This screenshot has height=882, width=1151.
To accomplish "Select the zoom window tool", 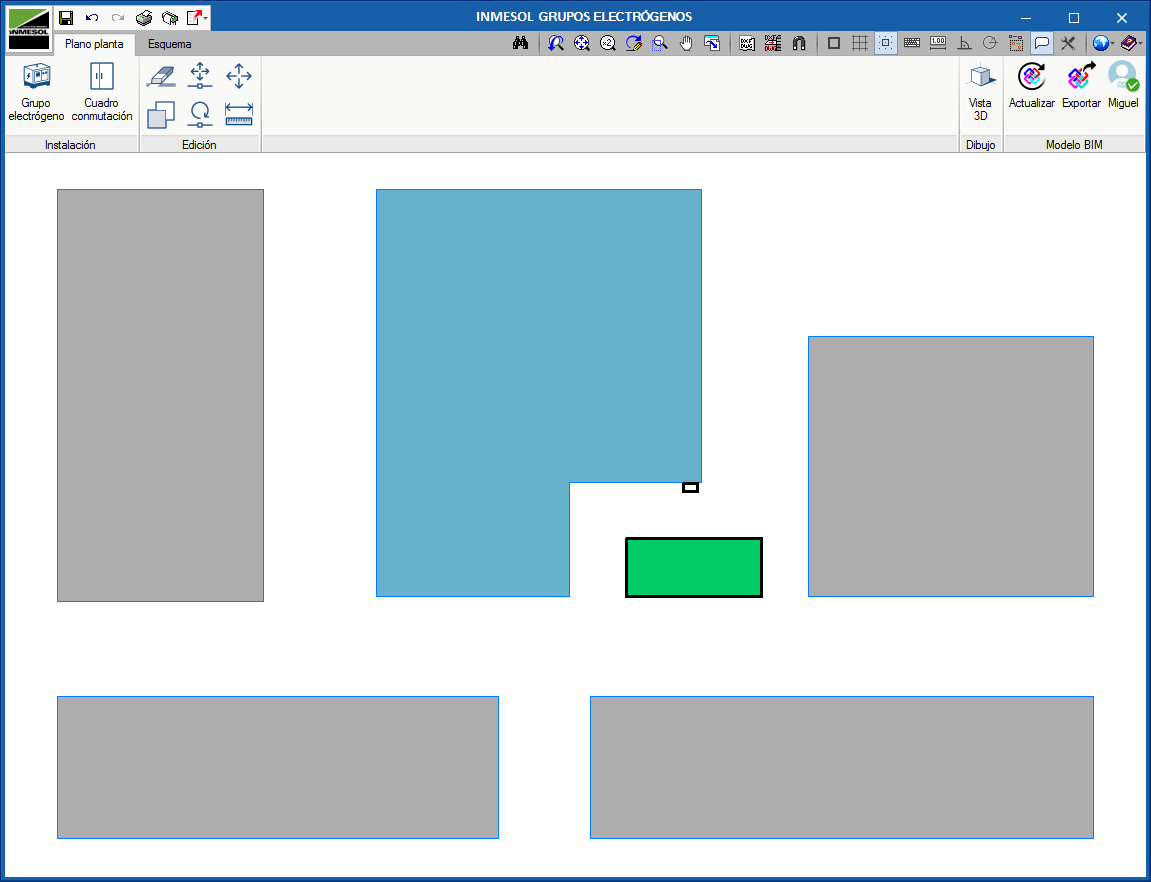I will pyautogui.click(x=660, y=43).
